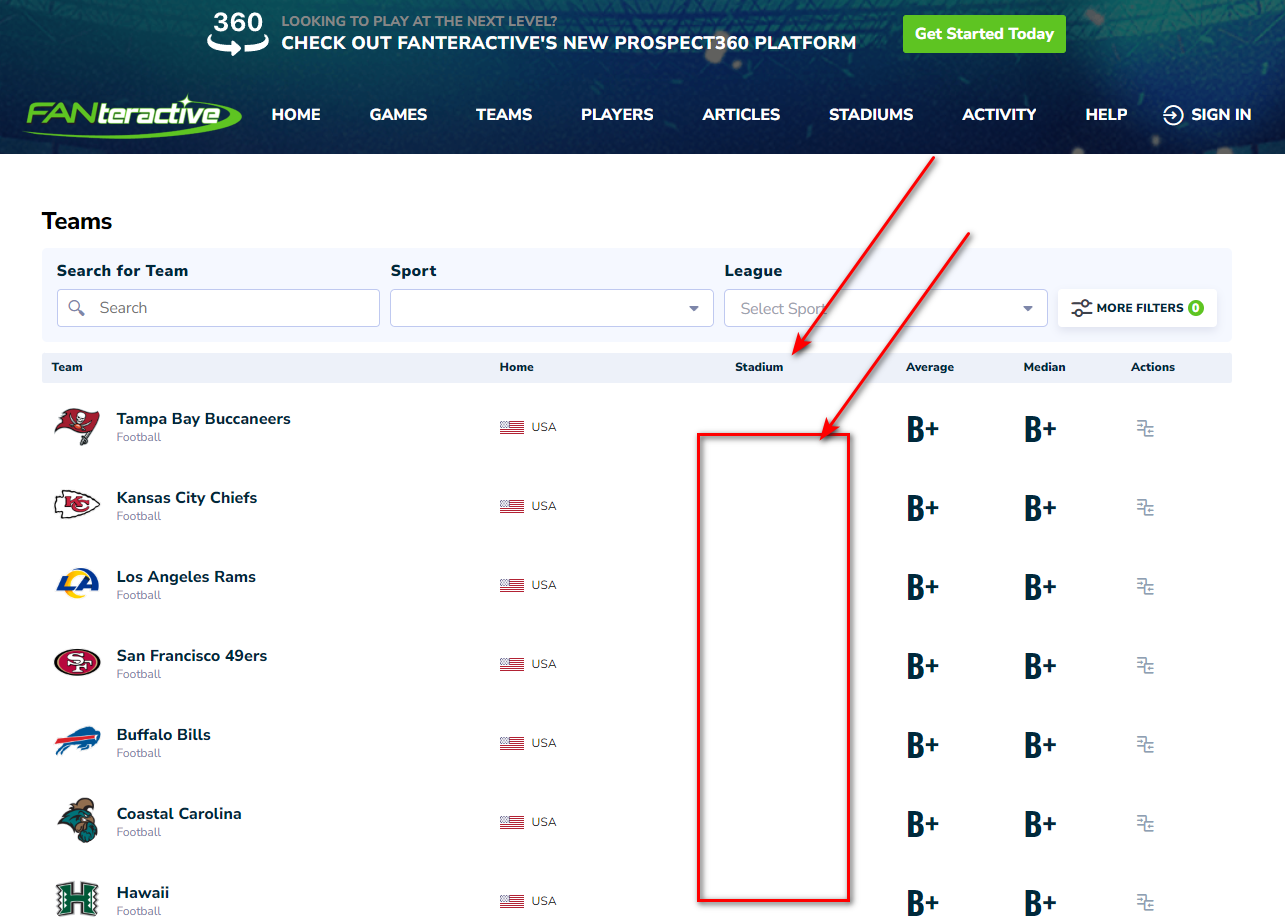Click the Get Started Today button
The height and width of the screenshot is (923, 1285).
(x=984, y=34)
